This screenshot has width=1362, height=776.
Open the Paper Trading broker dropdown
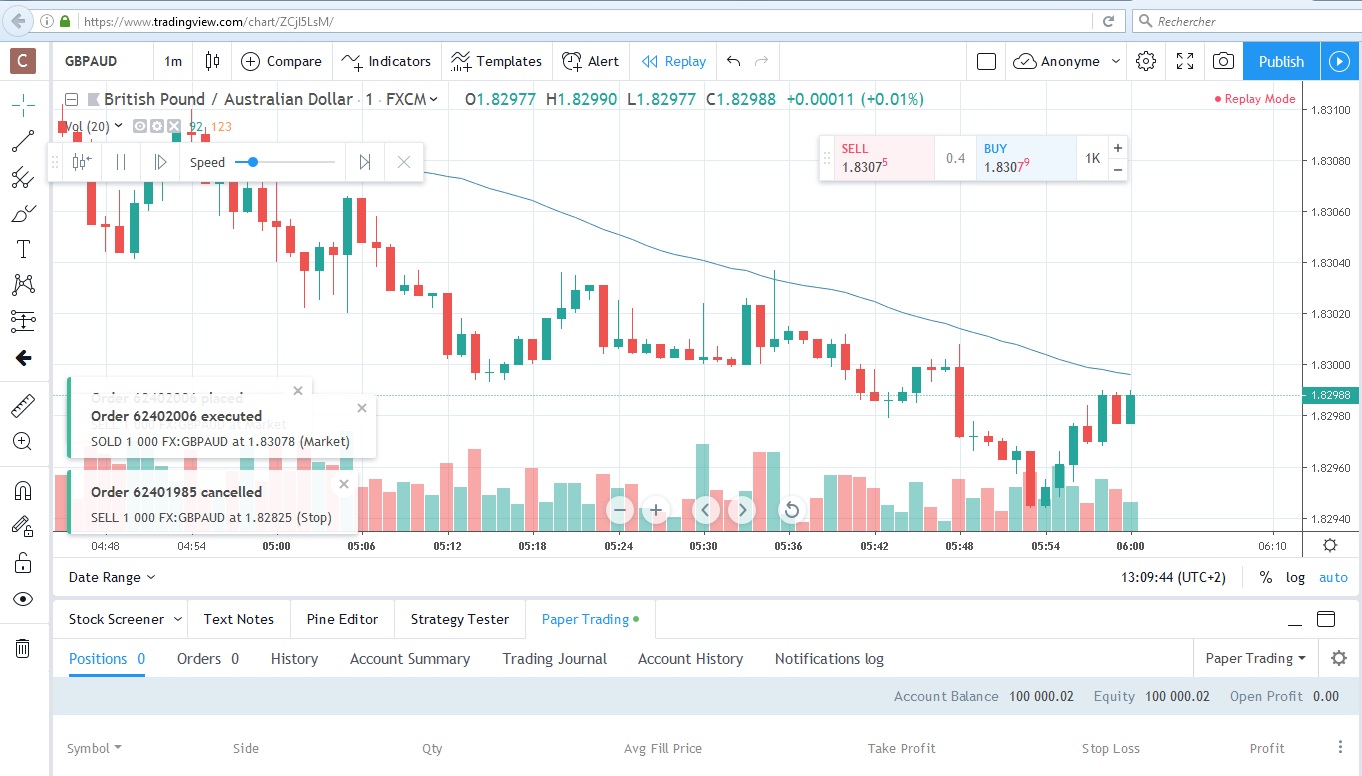[x=1255, y=658]
